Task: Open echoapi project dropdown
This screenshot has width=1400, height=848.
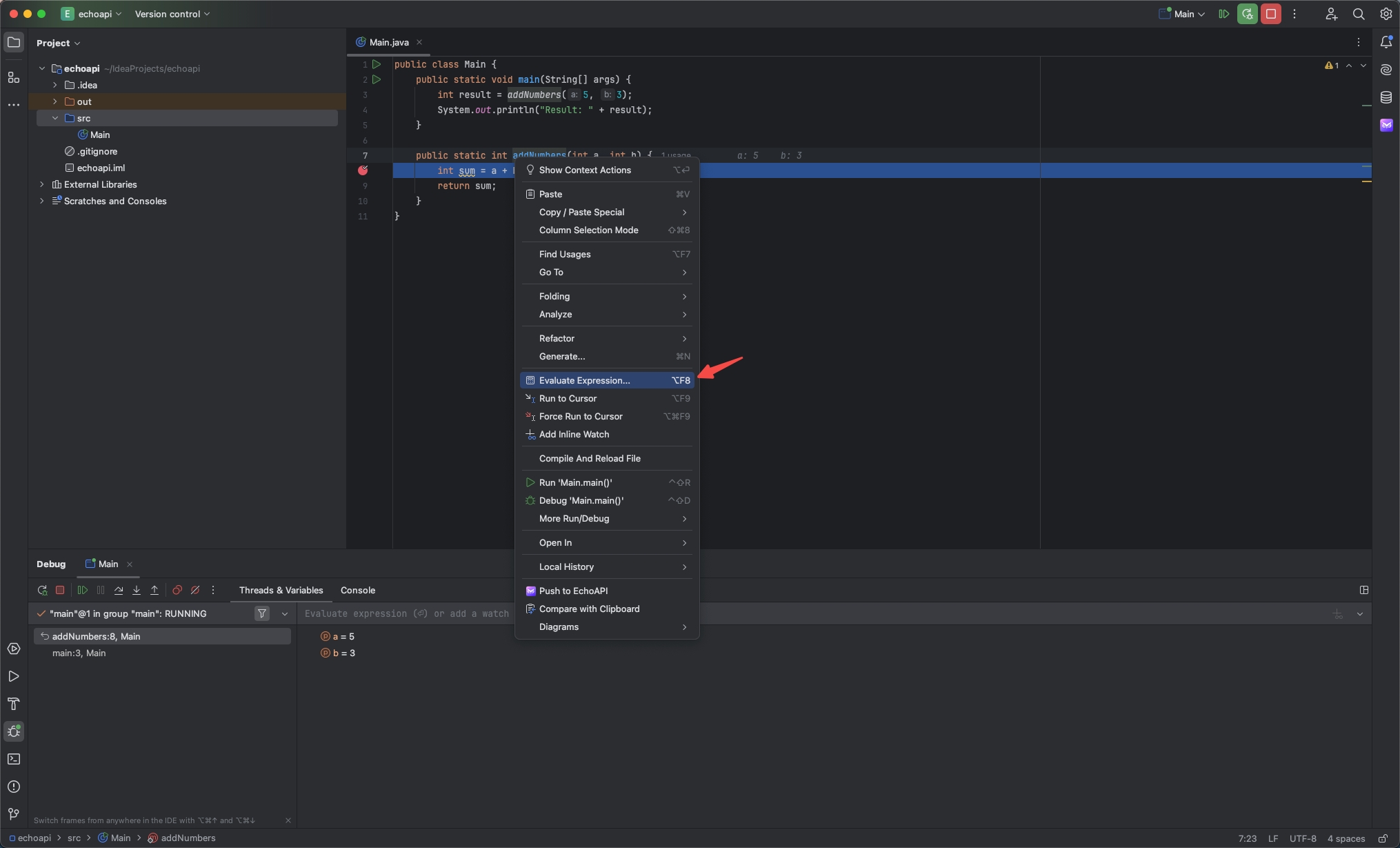Action: pos(92,14)
